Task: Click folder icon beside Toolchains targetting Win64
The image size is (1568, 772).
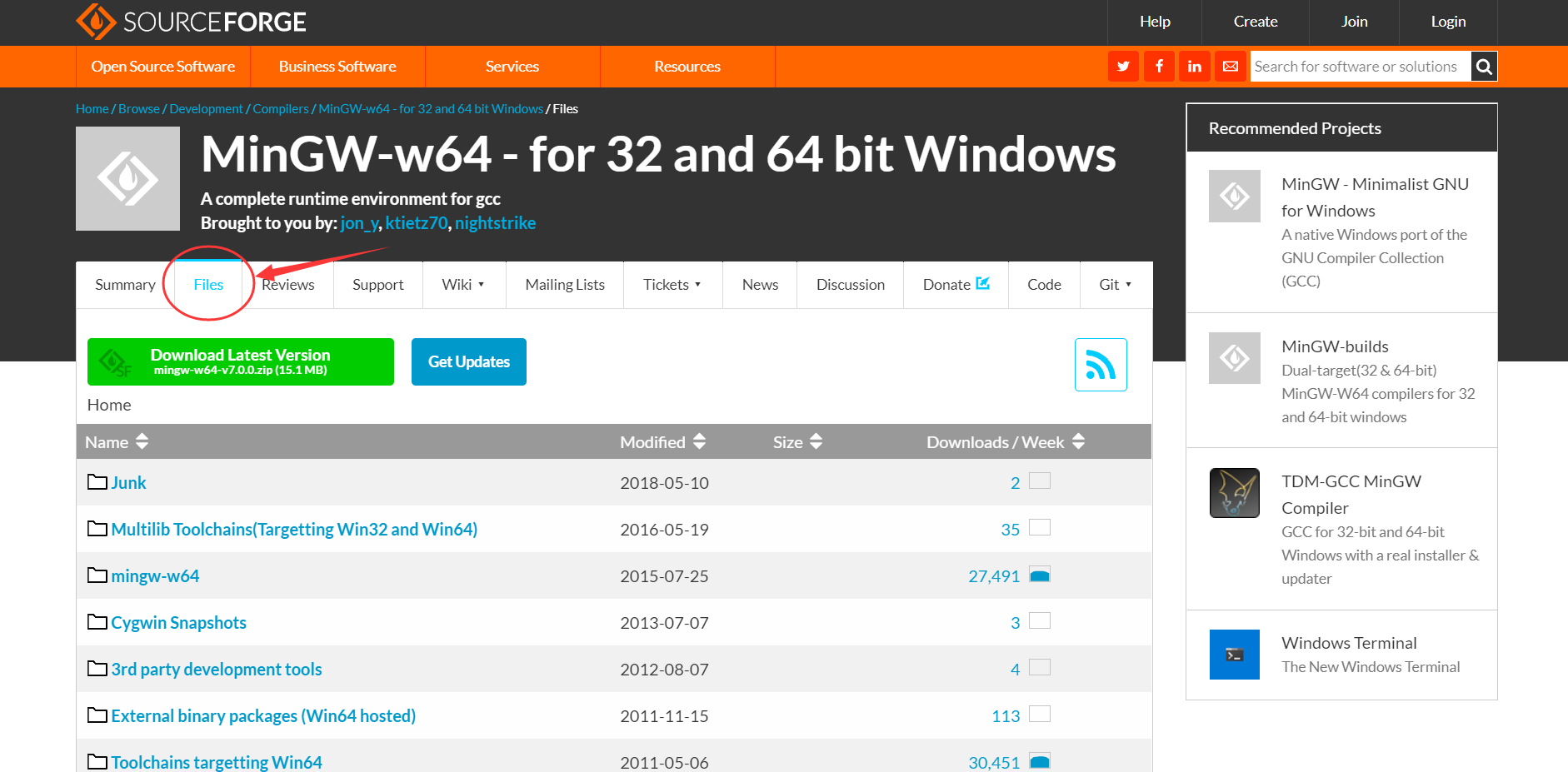Action: [x=97, y=762]
